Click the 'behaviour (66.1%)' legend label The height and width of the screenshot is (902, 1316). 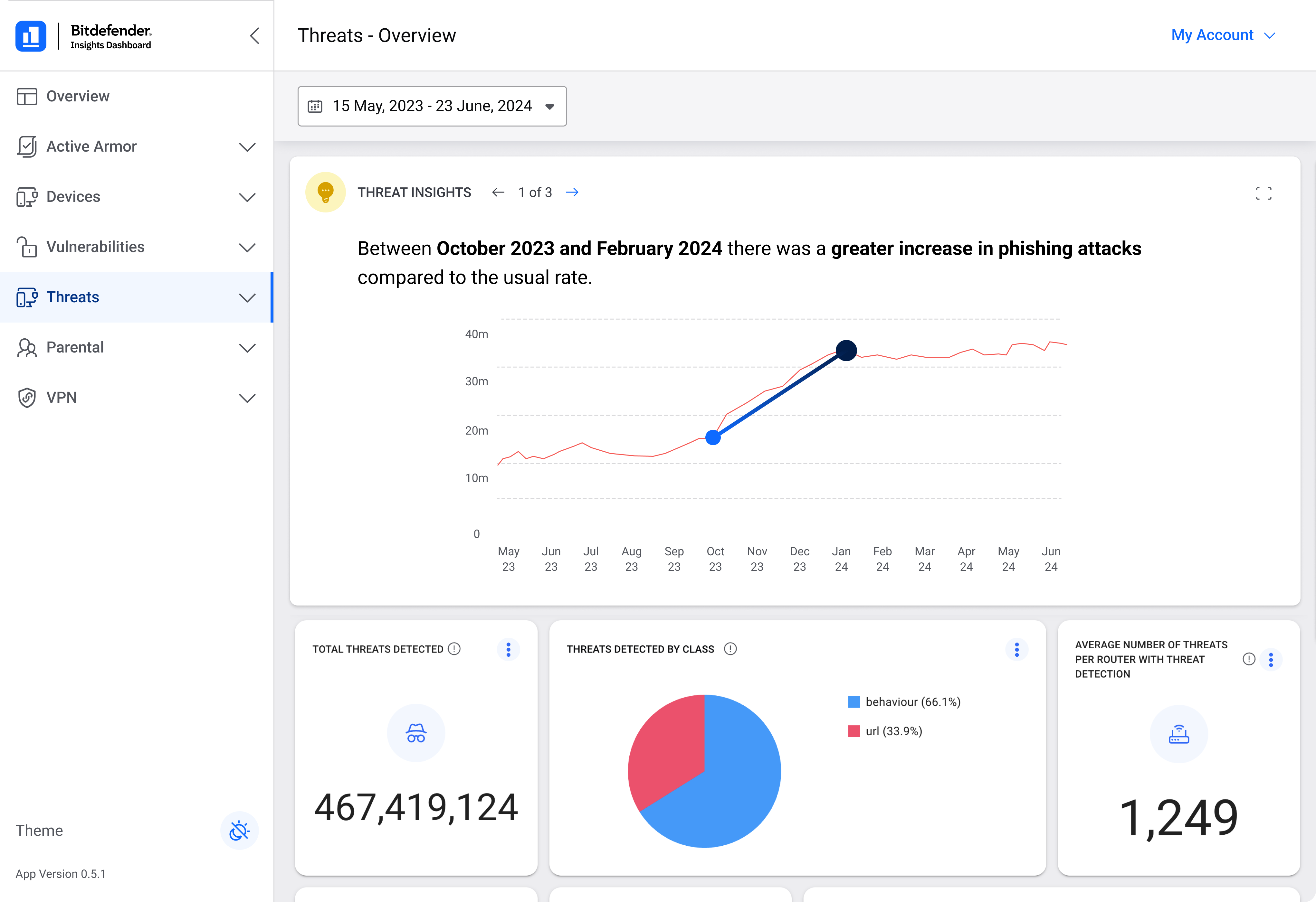click(913, 702)
